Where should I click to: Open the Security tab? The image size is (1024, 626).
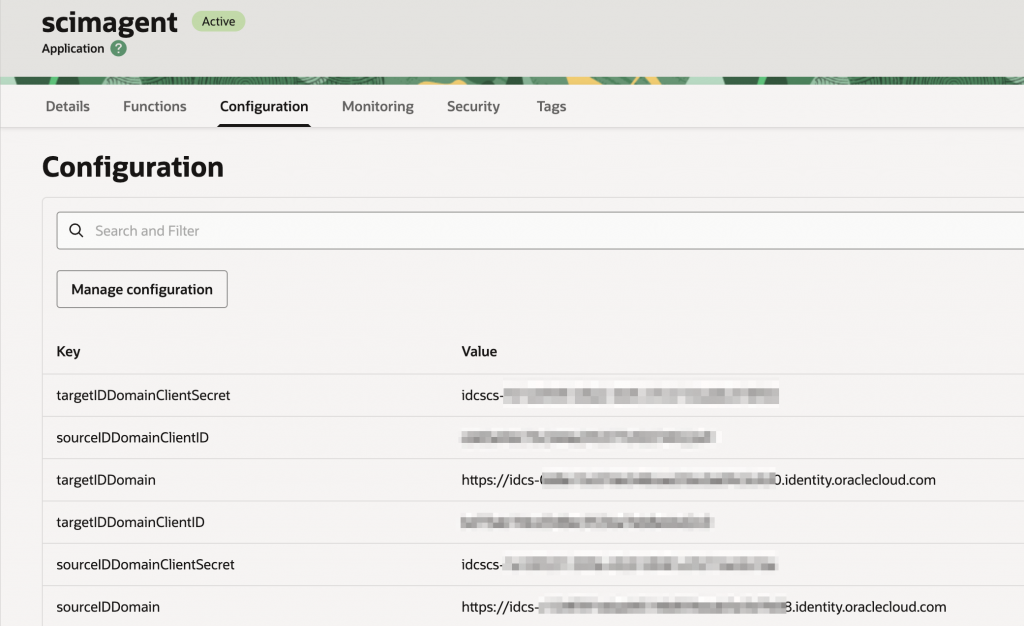(473, 106)
